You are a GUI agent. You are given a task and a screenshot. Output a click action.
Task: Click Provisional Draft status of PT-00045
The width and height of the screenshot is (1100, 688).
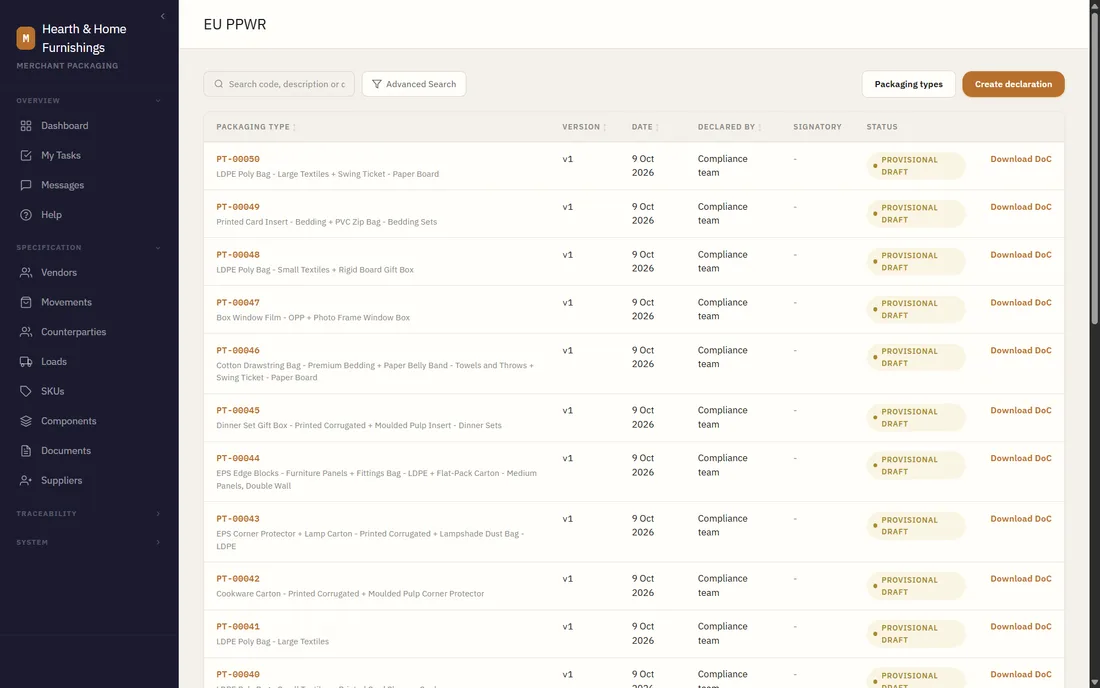915,417
